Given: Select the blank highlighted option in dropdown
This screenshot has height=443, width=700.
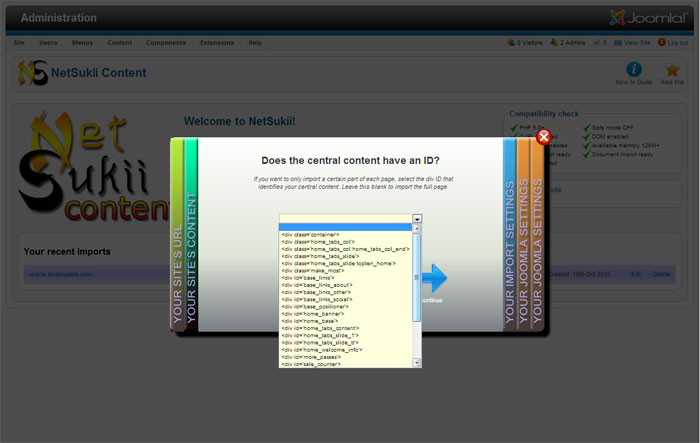Looking at the screenshot, I should [345, 227].
